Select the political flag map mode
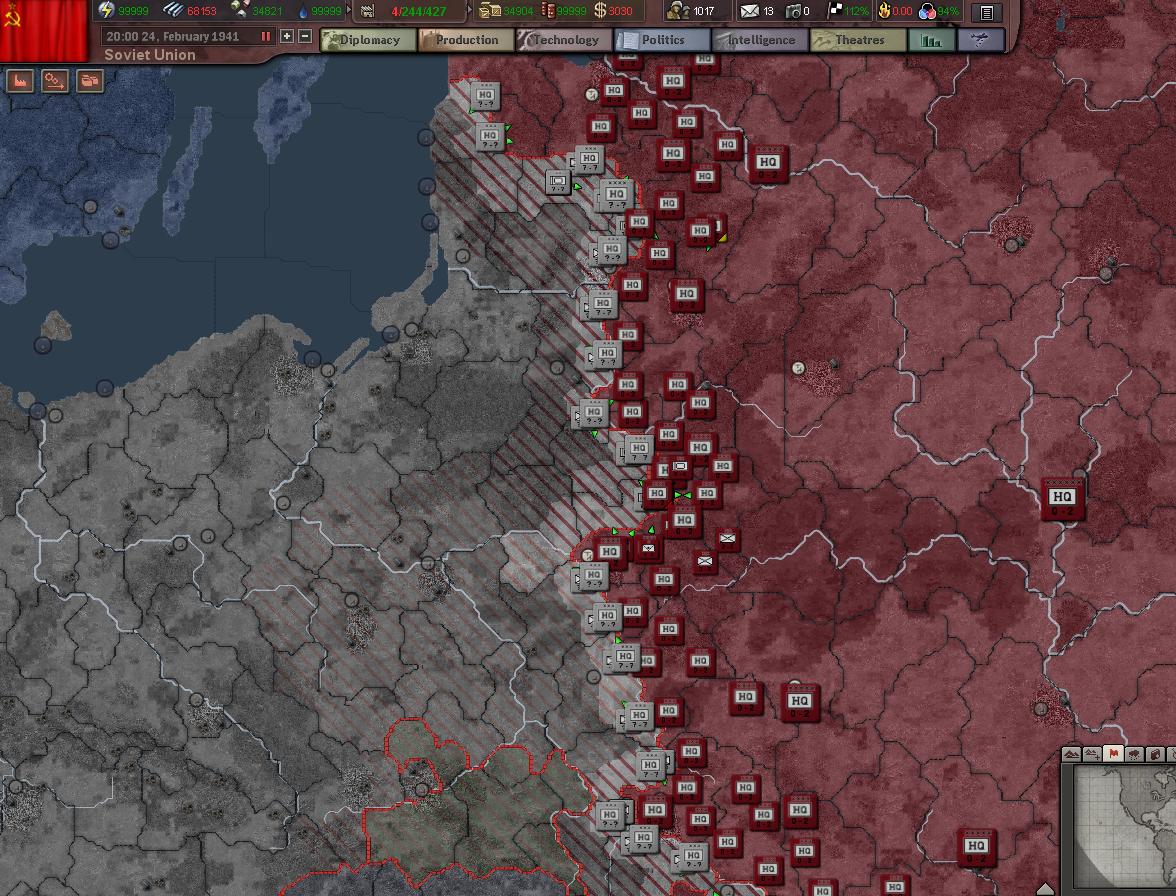1176x896 pixels. (1113, 754)
